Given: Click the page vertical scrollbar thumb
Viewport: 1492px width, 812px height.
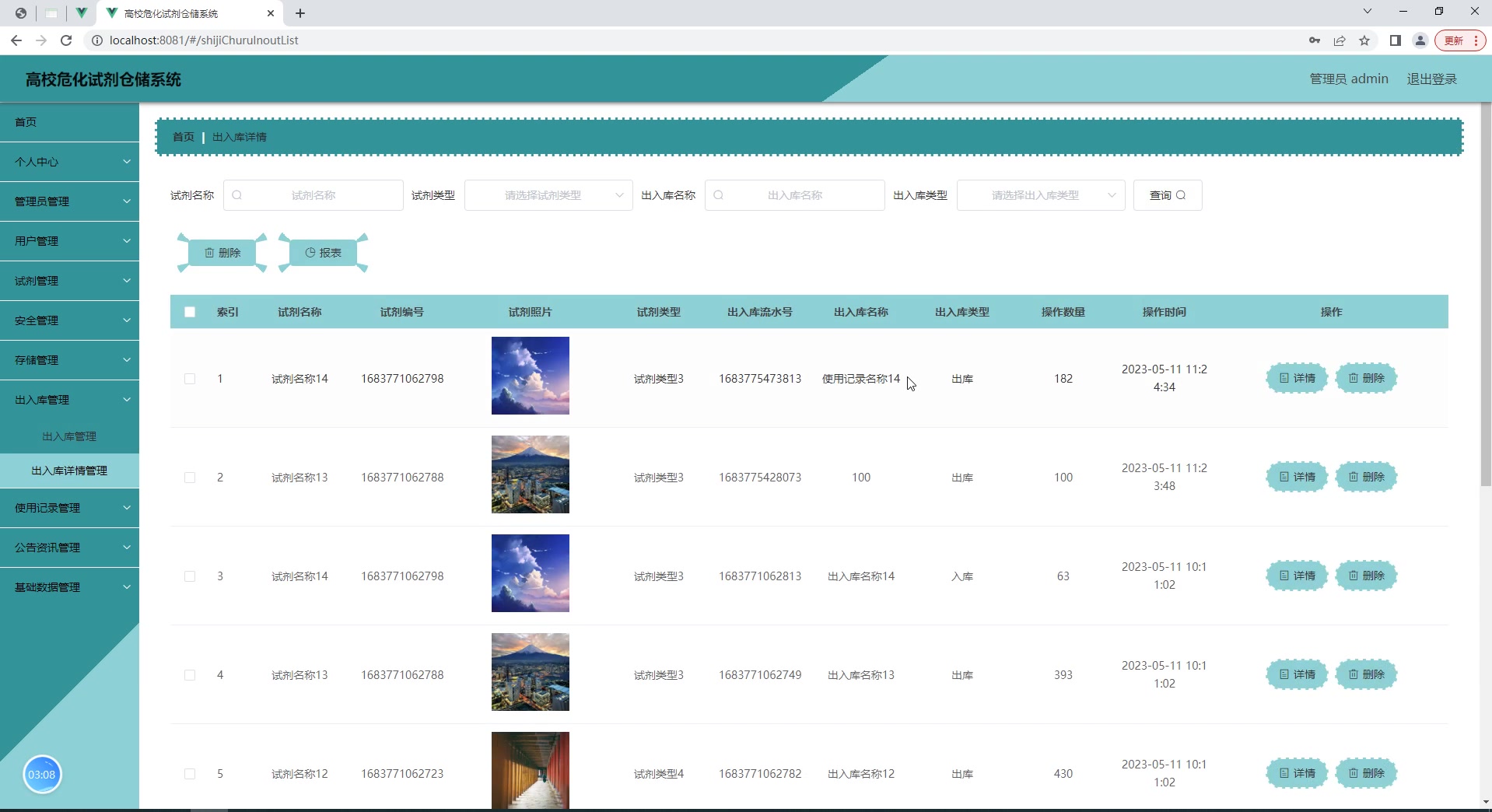Looking at the screenshot, I should point(1486,296).
